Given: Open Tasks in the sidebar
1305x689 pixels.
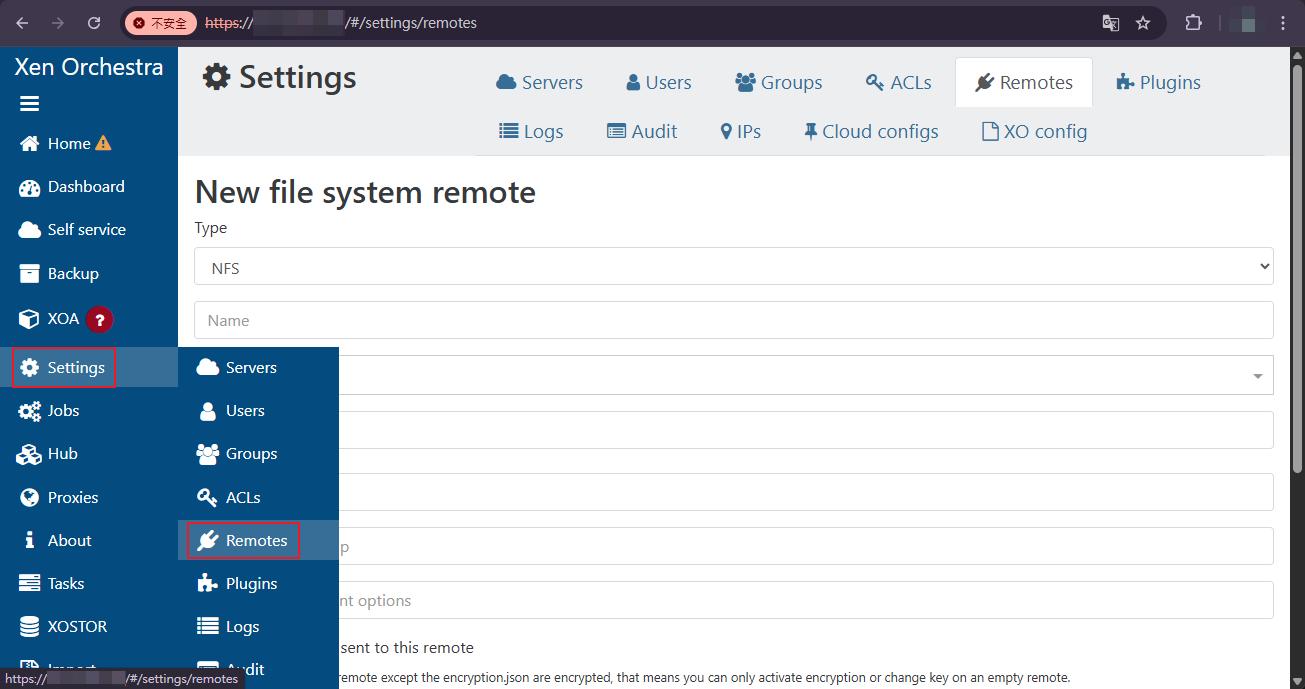Looking at the screenshot, I should 52,584.
